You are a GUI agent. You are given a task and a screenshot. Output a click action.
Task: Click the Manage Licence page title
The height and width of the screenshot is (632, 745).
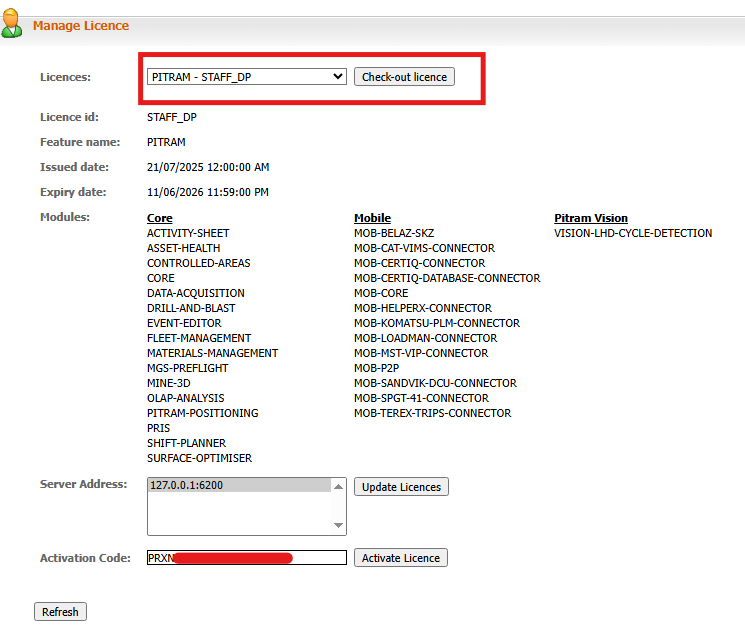80,25
